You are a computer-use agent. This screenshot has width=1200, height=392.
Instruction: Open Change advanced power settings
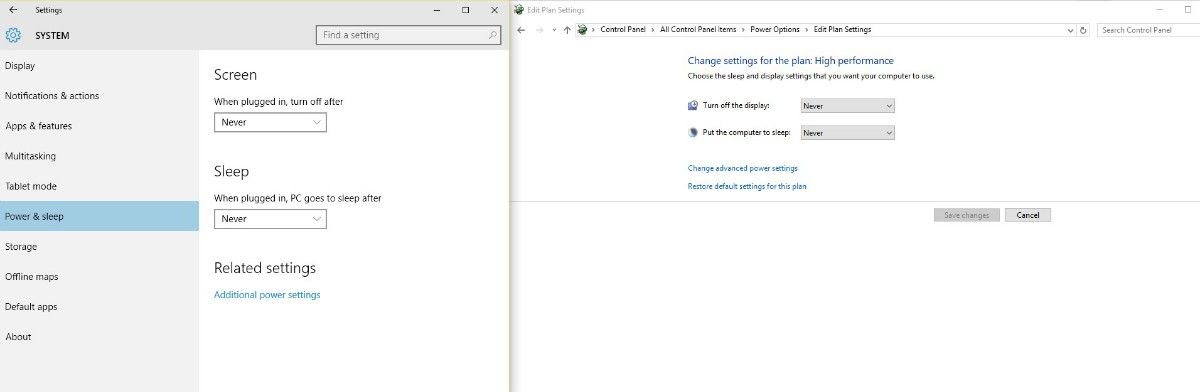click(x=743, y=168)
